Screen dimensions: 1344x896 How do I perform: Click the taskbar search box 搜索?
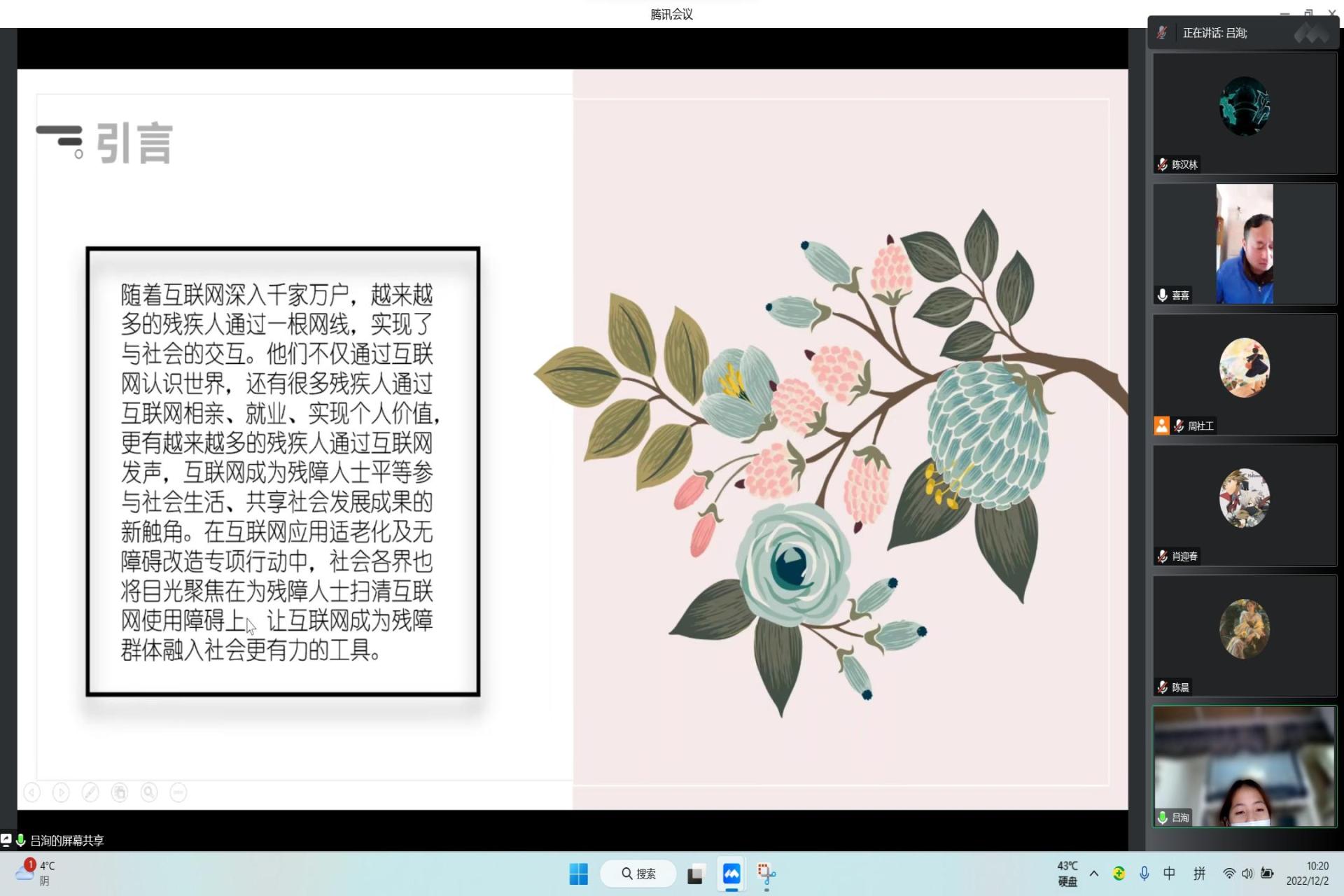click(x=638, y=874)
